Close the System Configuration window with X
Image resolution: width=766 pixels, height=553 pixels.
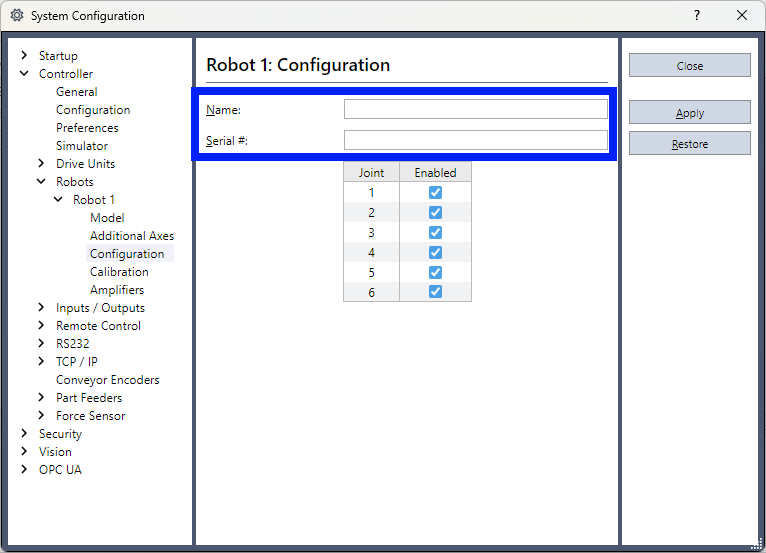pos(742,16)
